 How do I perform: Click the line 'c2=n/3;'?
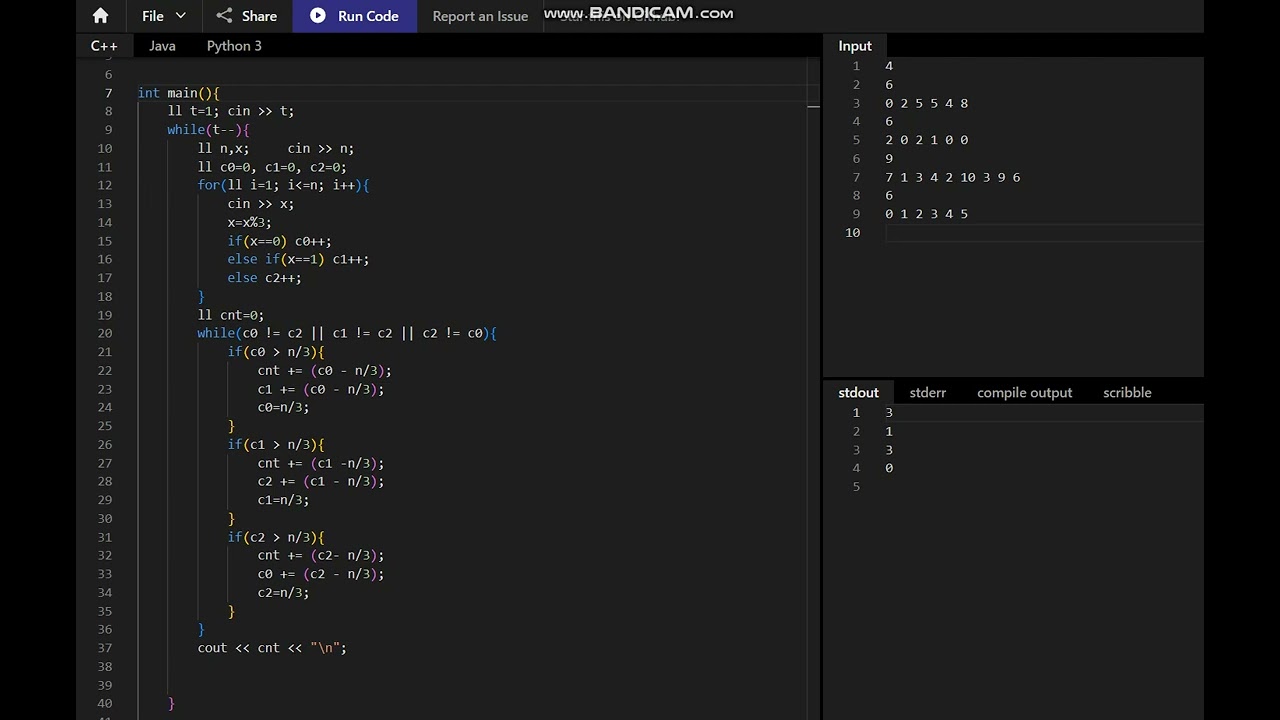point(283,592)
